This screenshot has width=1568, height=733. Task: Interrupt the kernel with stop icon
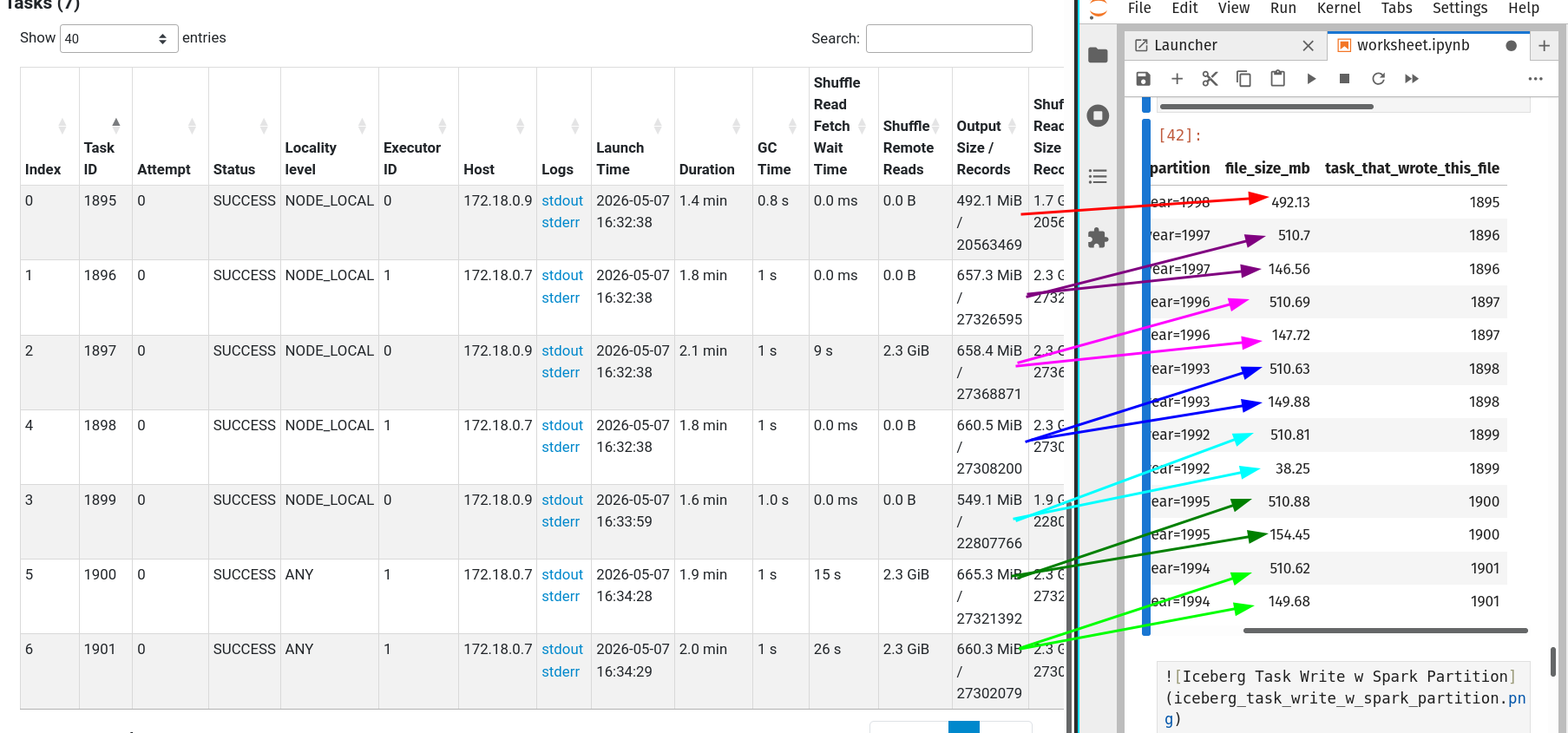pyautogui.click(x=1344, y=79)
